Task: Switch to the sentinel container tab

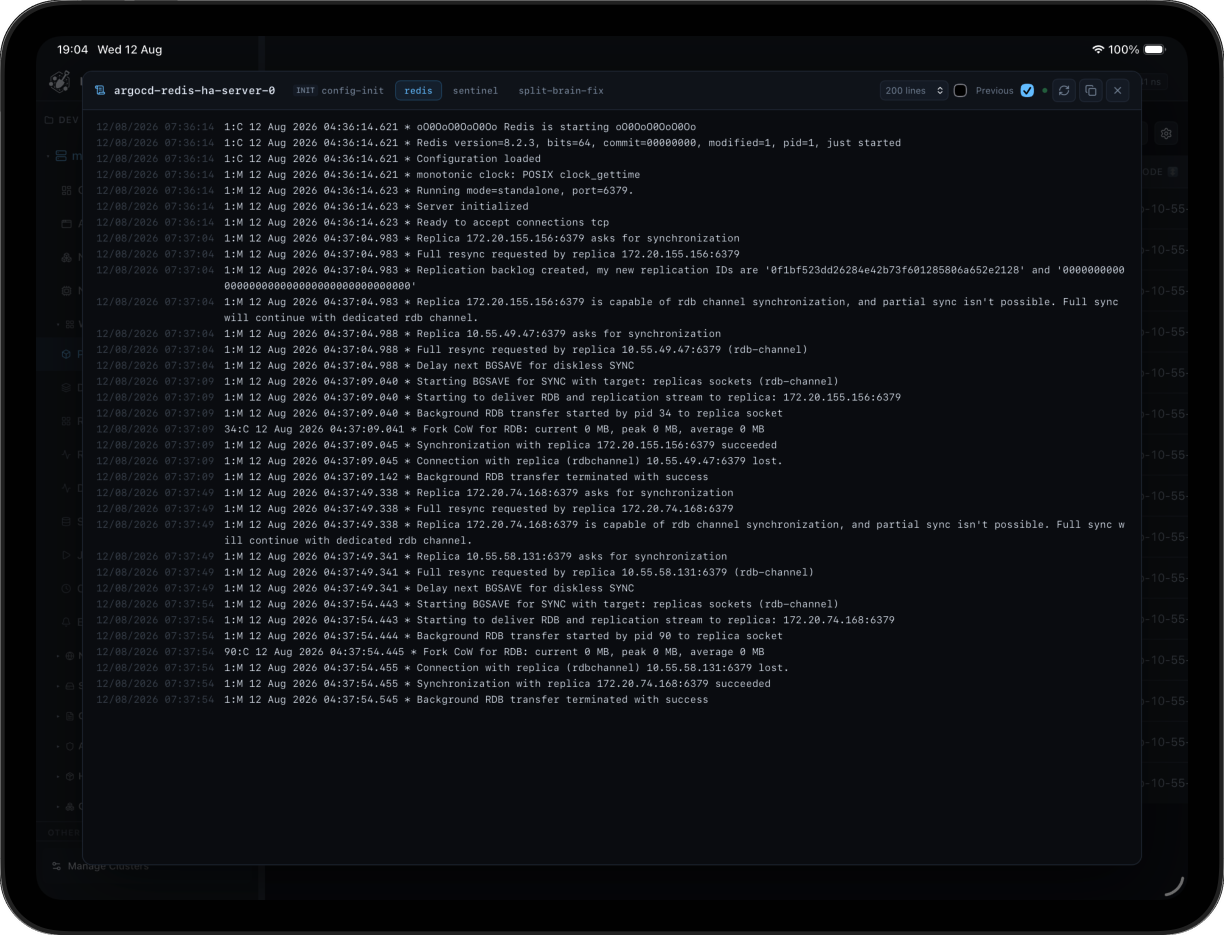Action: click(x=475, y=90)
